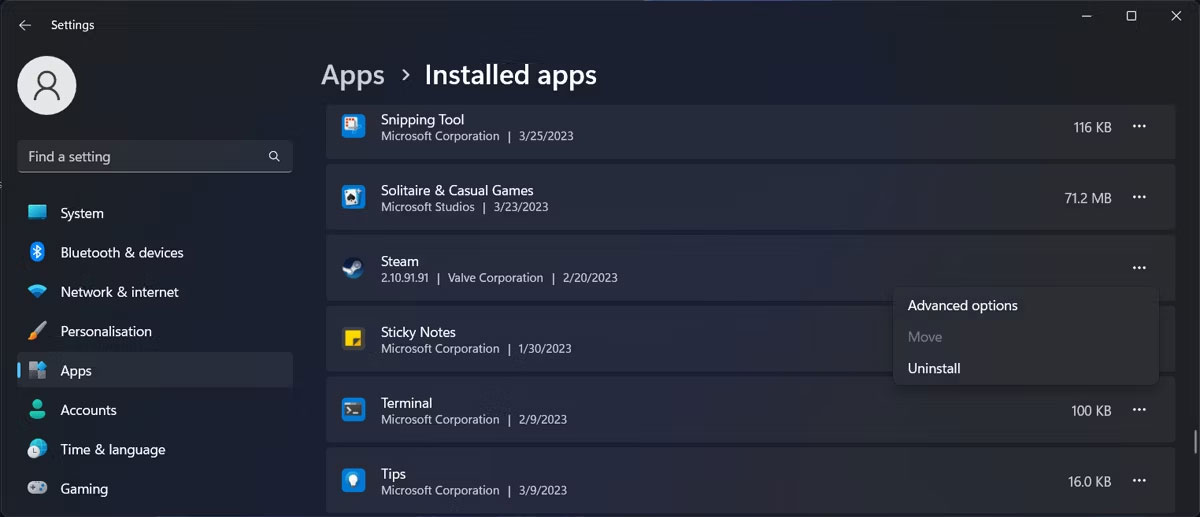Screen dimensions: 1200x517
Task: Click the Move entry in context menu
Action: tap(1026, 337)
